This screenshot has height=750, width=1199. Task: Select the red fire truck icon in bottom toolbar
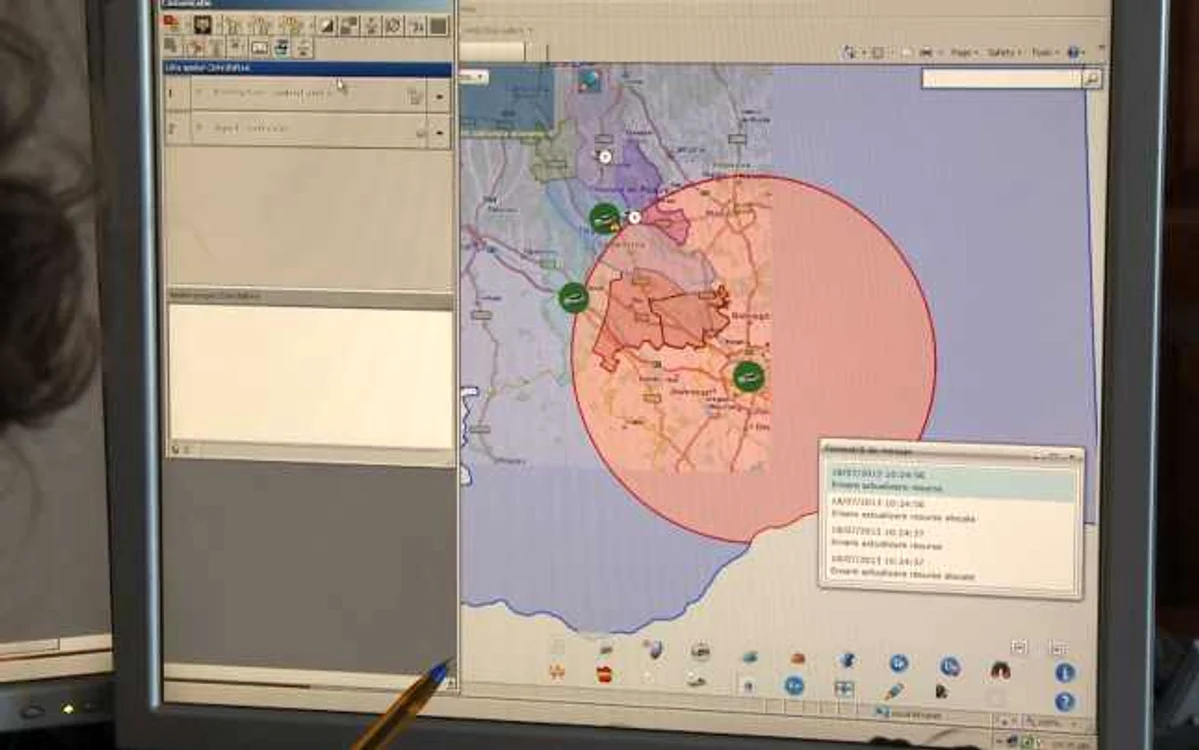pyautogui.click(x=604, y=675)
